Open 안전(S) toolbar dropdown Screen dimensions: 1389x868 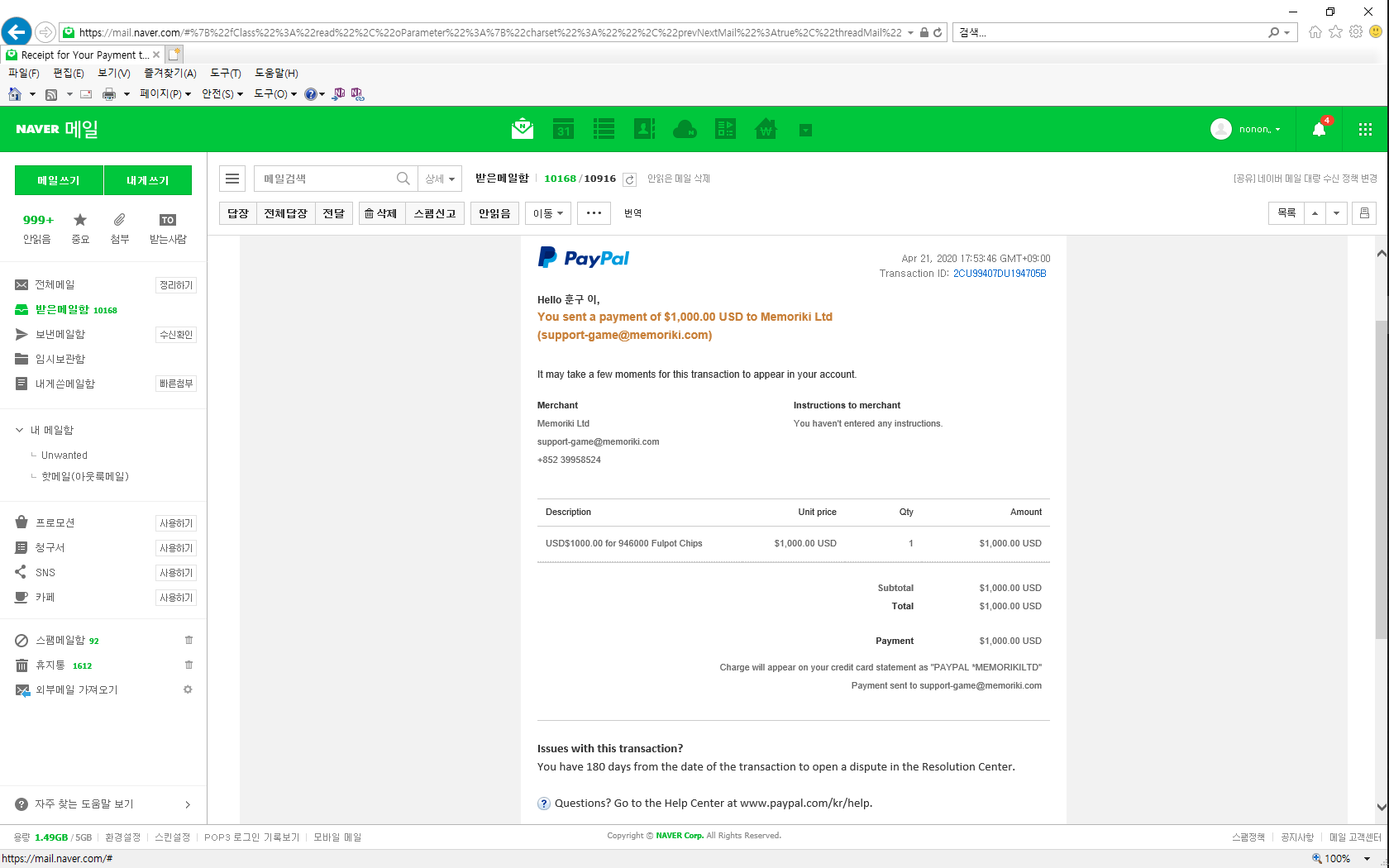[x=222, y=94]
